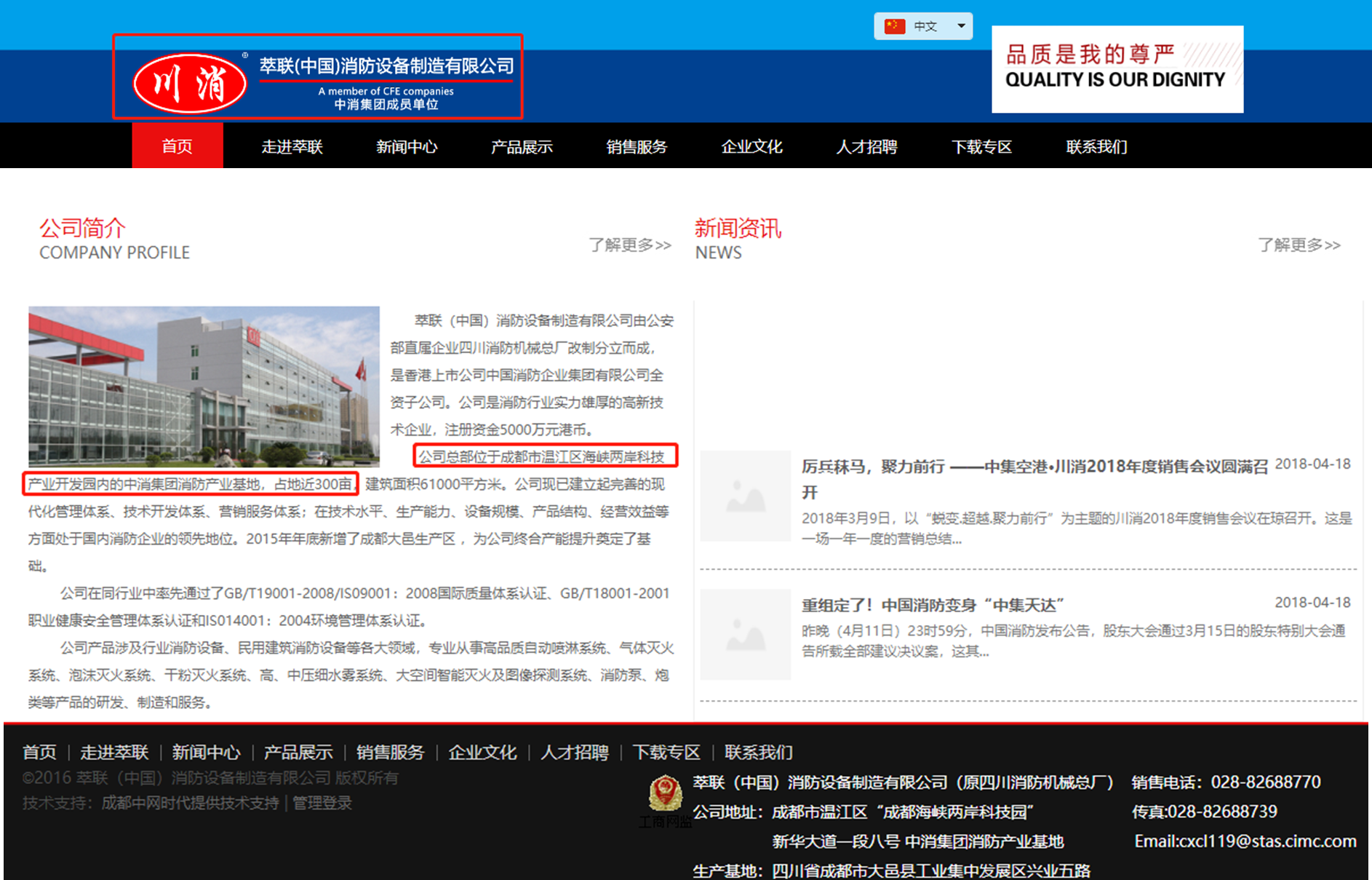Click placeholder image of 厉兵秣马 news

click(x=745, y=496)
